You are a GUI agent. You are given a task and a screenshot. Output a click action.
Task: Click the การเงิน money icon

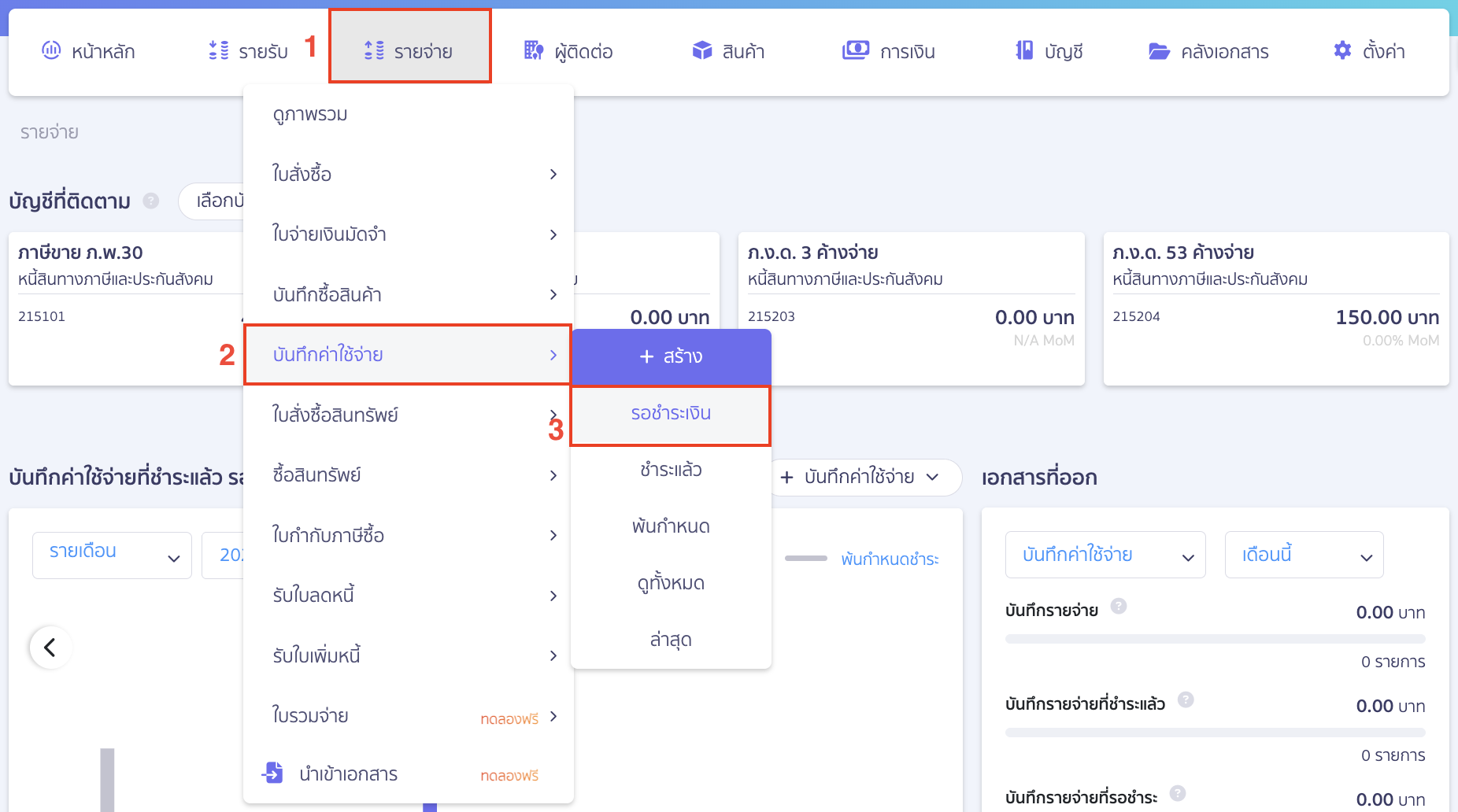[856, 50]
